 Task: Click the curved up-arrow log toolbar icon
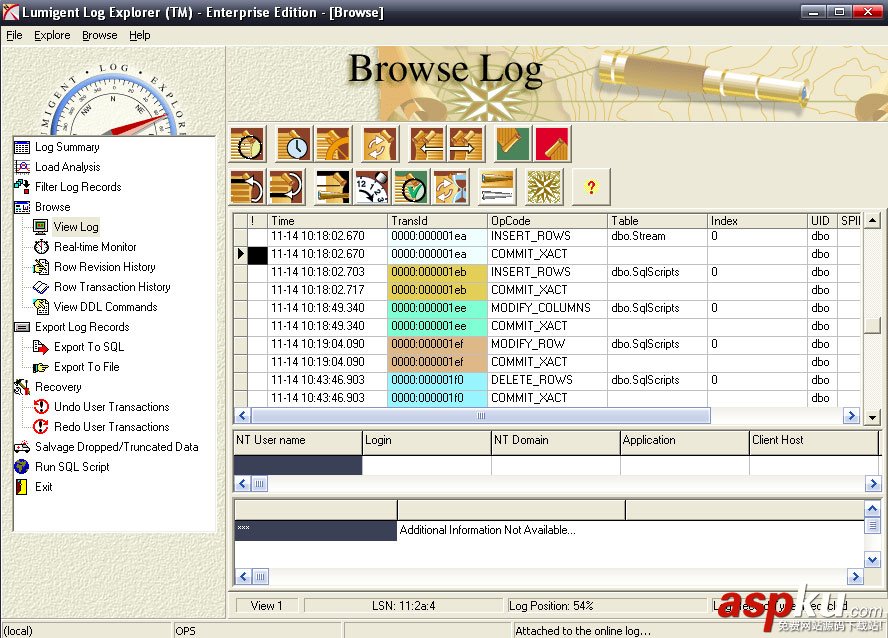pyautogui.click(x=248, y=187)
